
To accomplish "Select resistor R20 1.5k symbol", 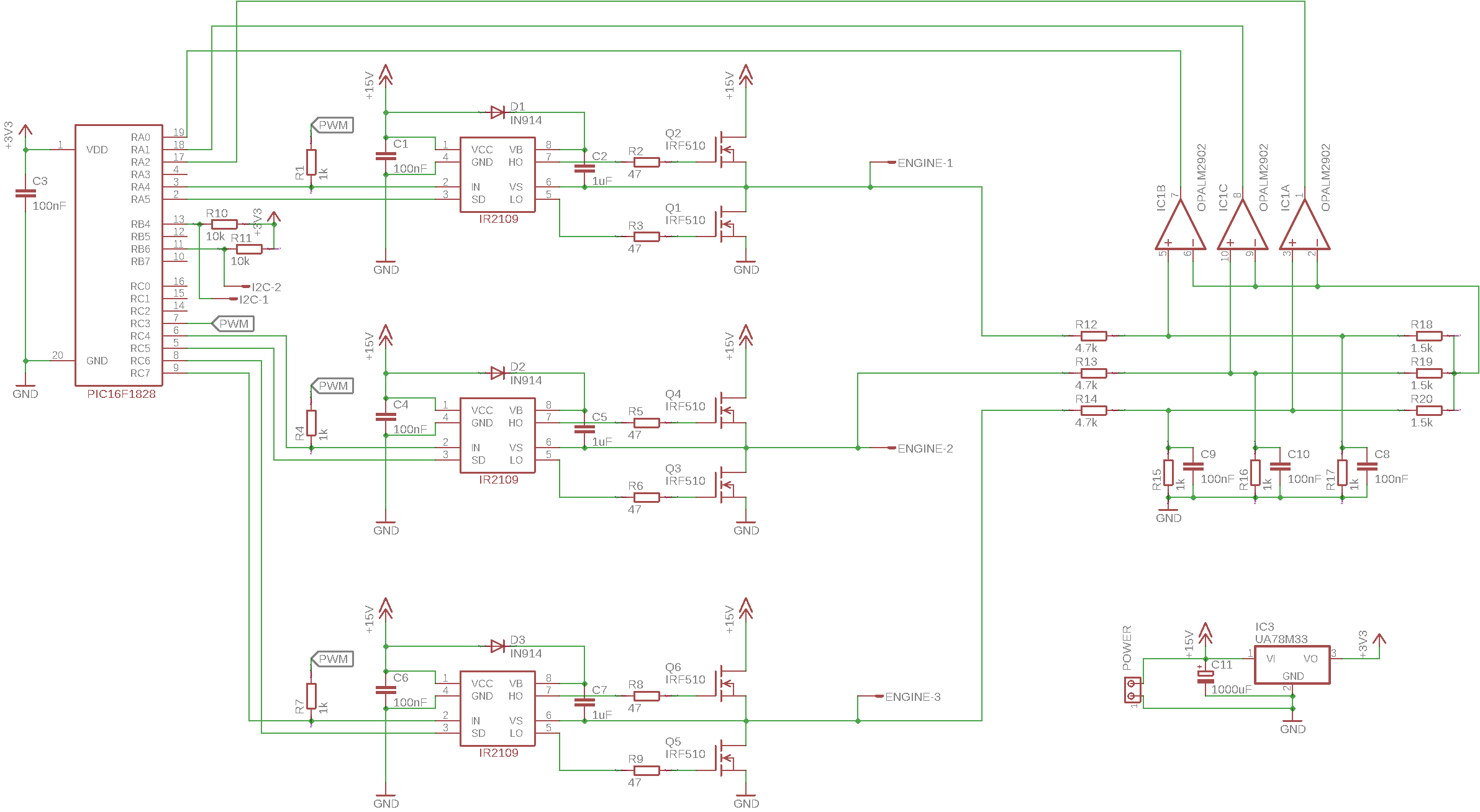I will pos(1429,410).
